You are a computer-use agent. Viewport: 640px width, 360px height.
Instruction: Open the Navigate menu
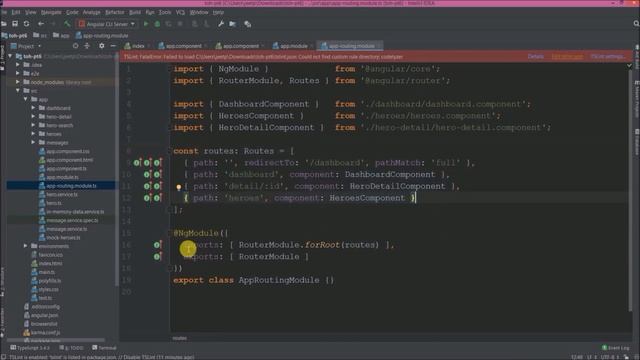pos(51,13)
